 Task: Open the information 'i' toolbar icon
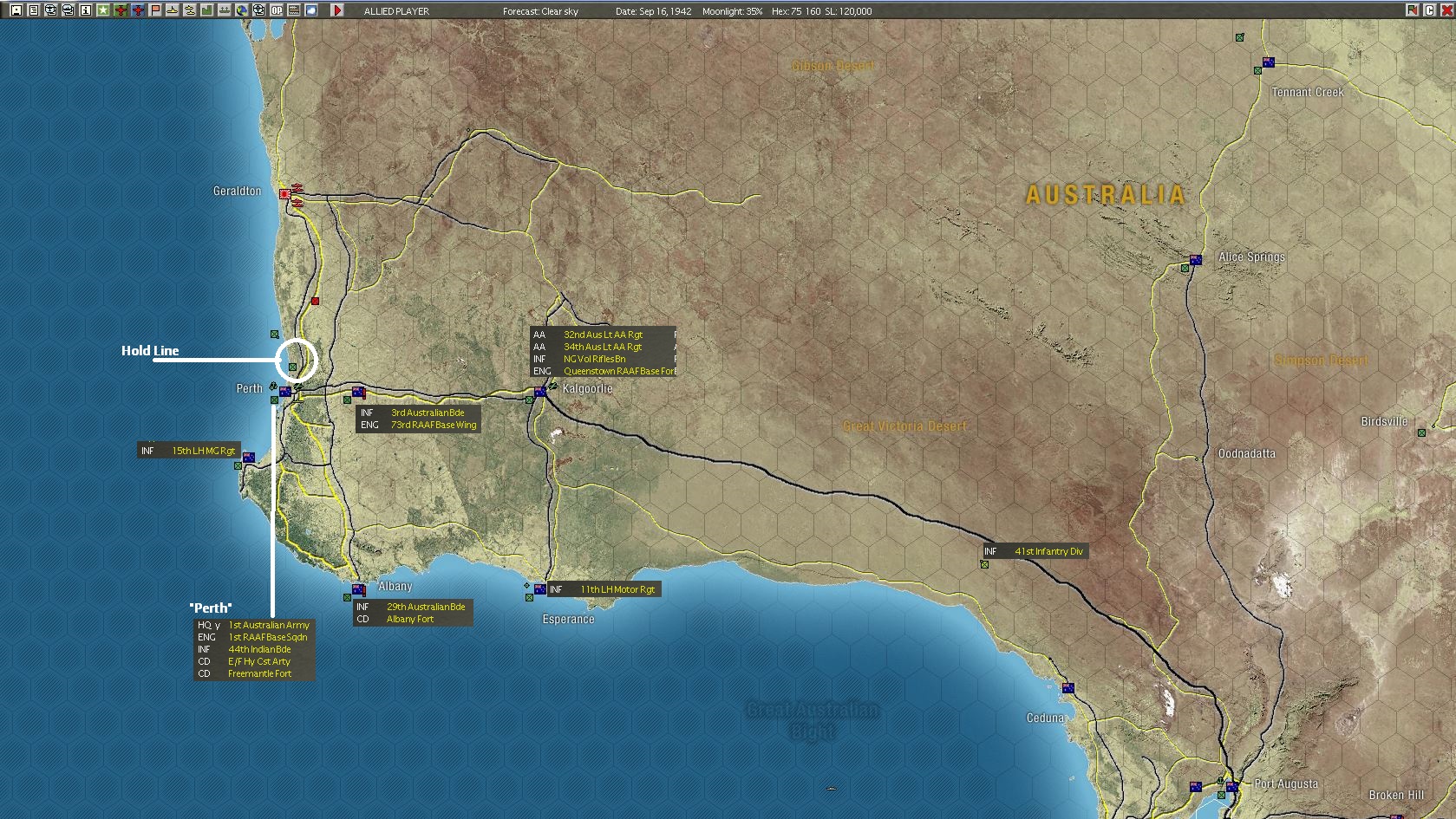[85, 10]
